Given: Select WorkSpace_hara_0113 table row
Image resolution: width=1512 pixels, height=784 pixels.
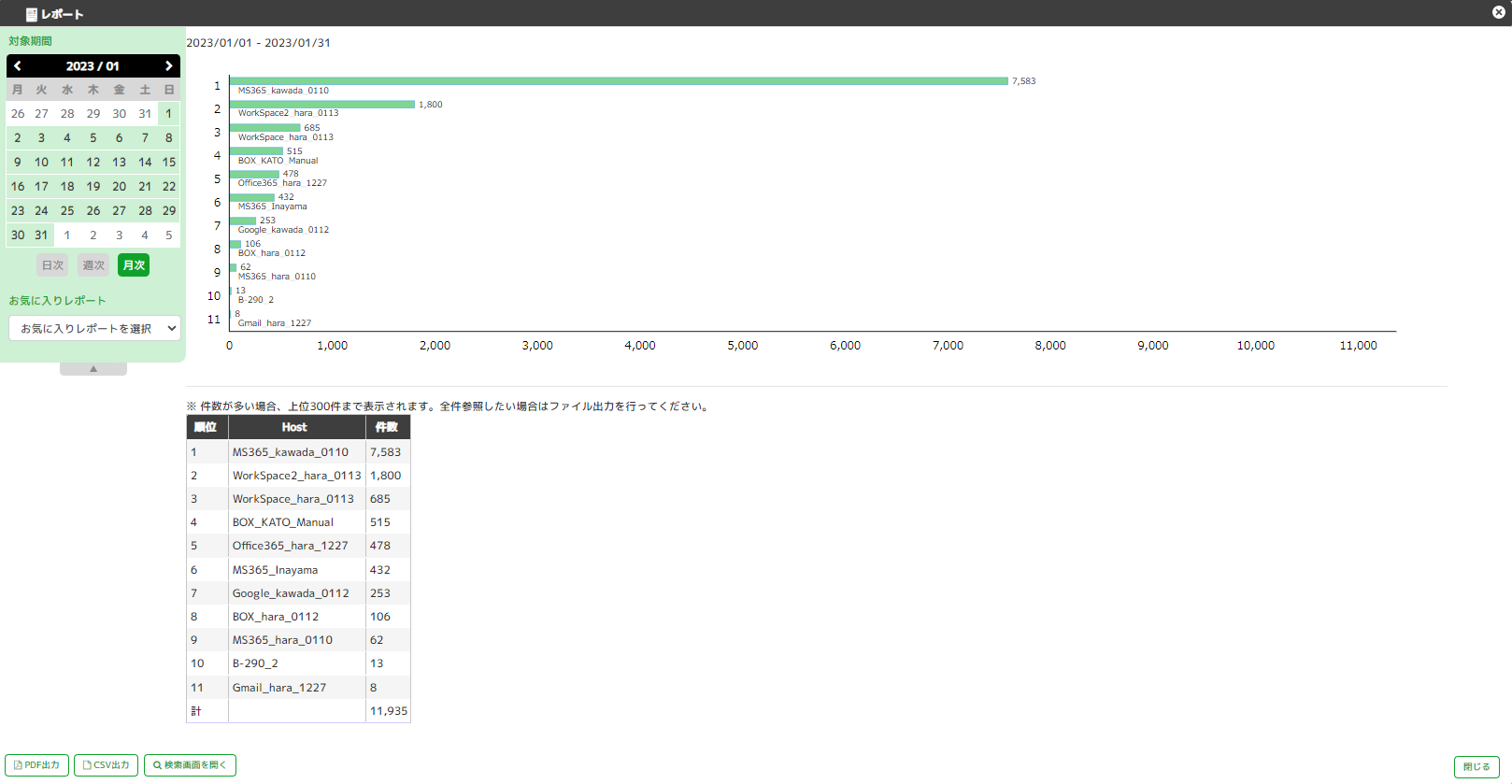Looking at the screenshot, I should pos(298,499).
